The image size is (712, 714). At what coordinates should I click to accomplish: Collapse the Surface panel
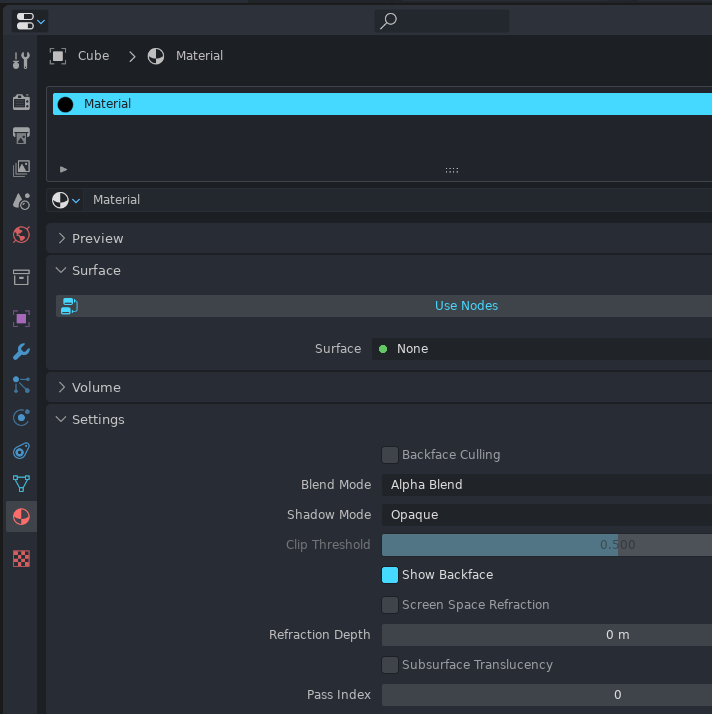coord(379,270)
